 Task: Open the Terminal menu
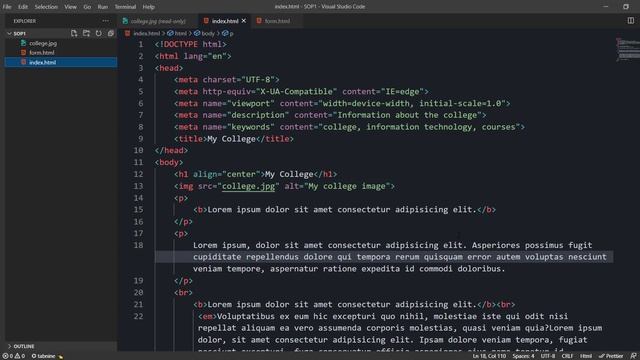point(125,7)
